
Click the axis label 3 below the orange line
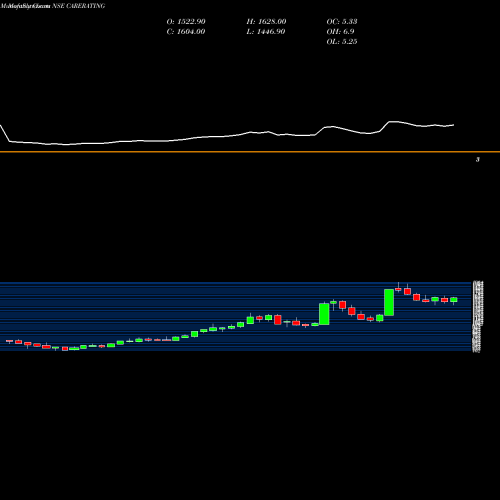[478, 160]
